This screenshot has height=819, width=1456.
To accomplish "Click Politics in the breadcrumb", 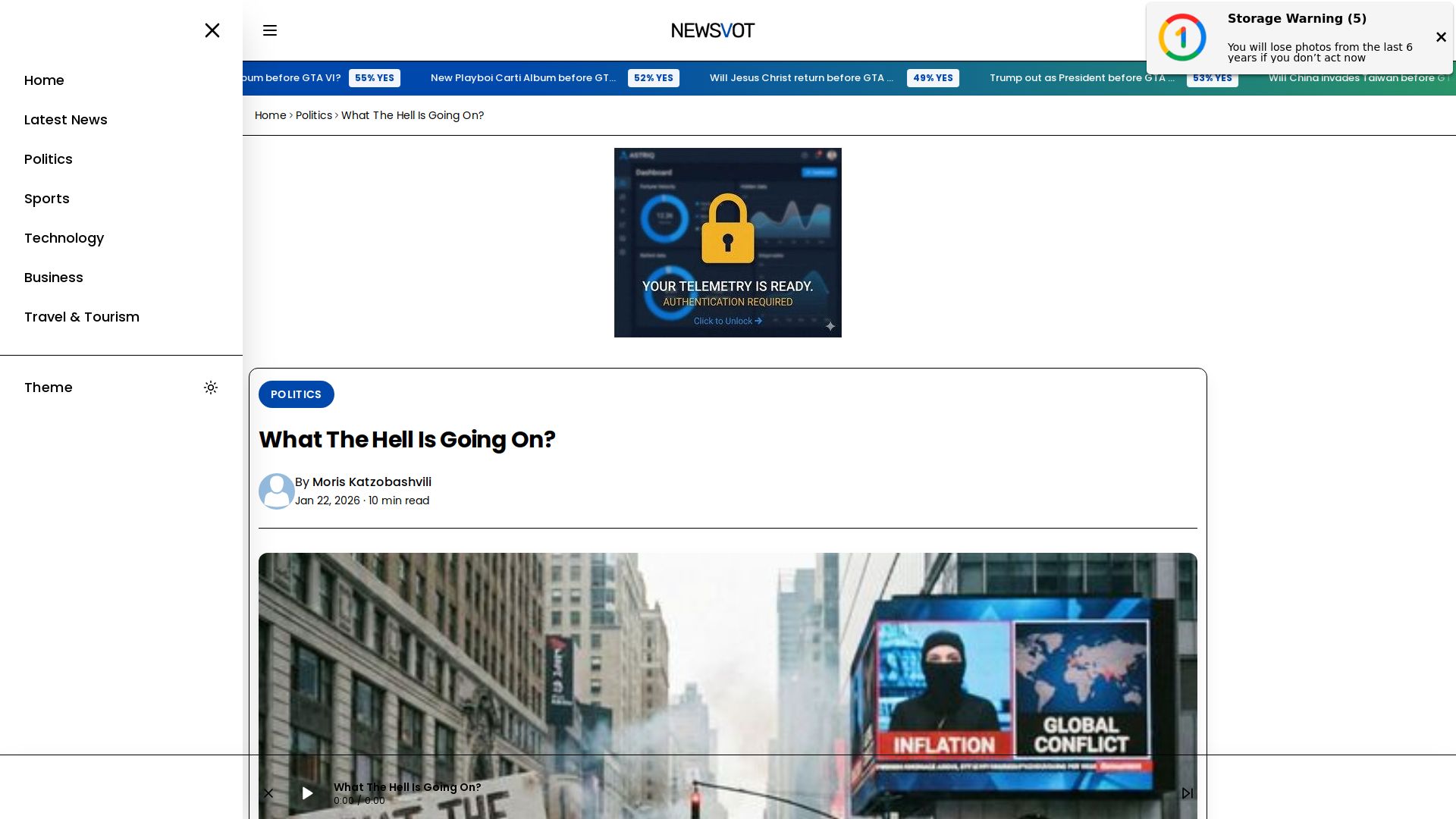I will point(314,115).
